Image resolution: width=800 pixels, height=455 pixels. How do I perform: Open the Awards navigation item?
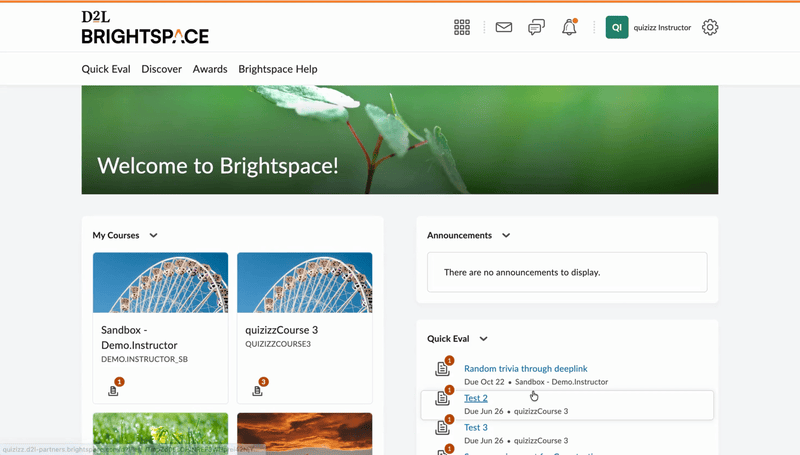click(x=210, y=69)
